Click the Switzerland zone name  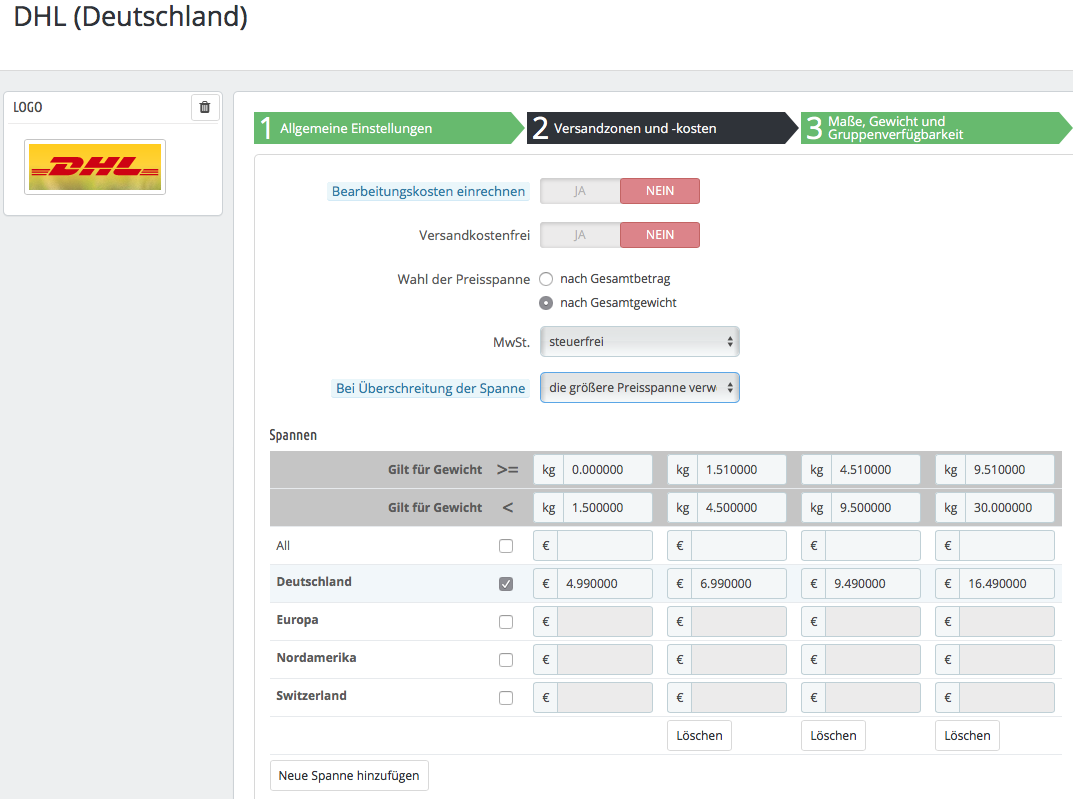point(311,696)
